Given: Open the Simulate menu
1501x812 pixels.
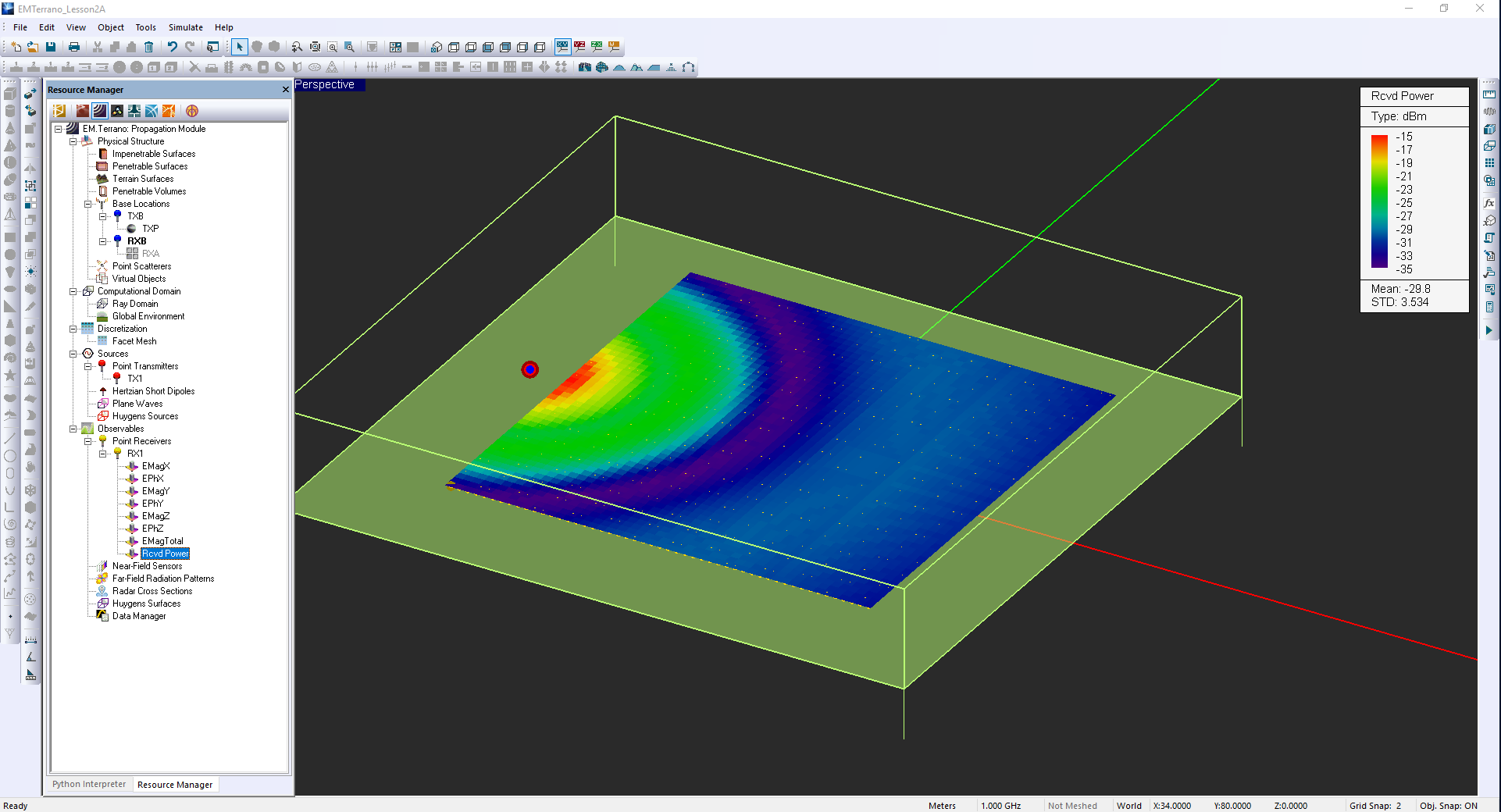Looking at the screenshot, I should [185, 27].
